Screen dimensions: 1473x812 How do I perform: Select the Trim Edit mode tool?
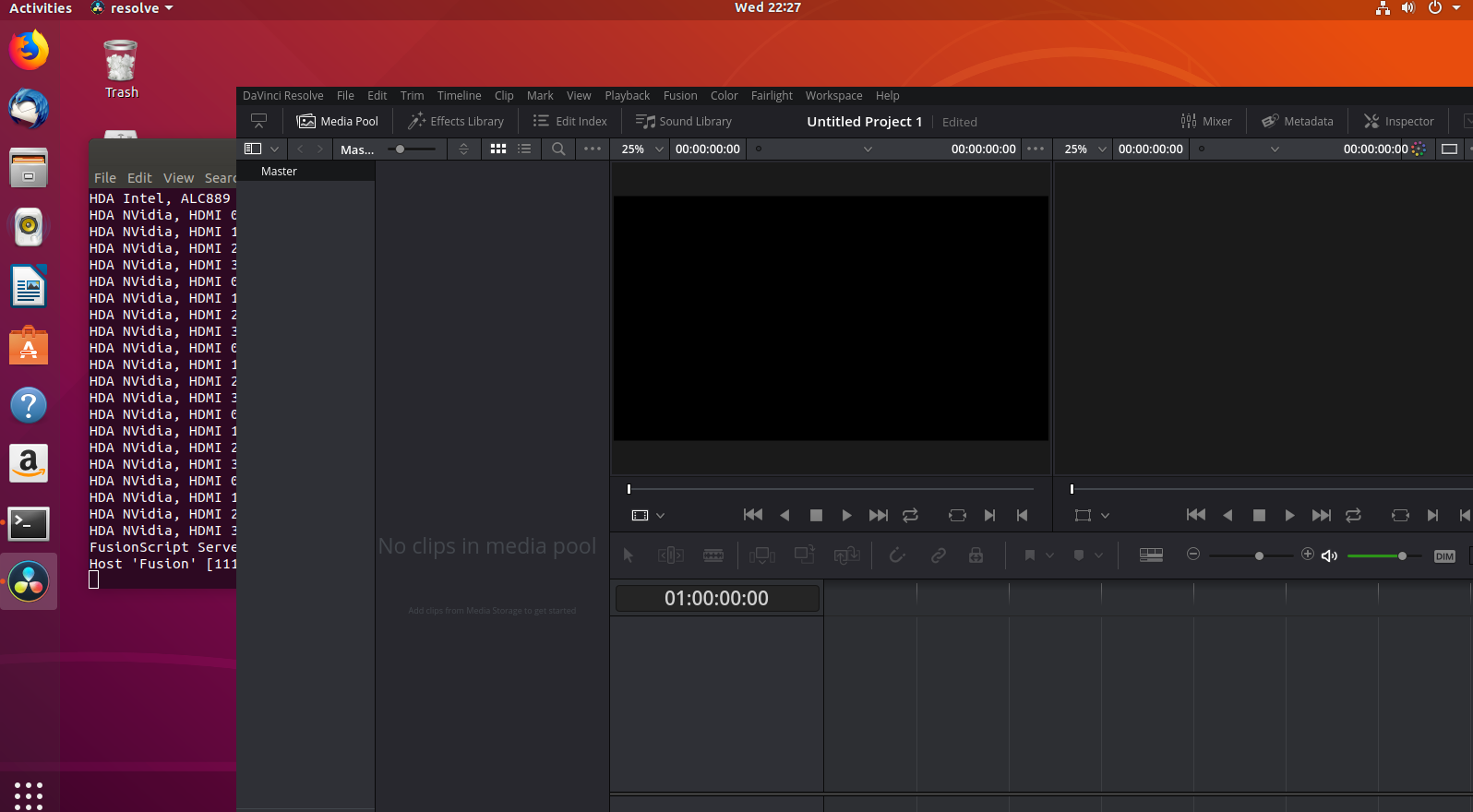tap(671, 555)
